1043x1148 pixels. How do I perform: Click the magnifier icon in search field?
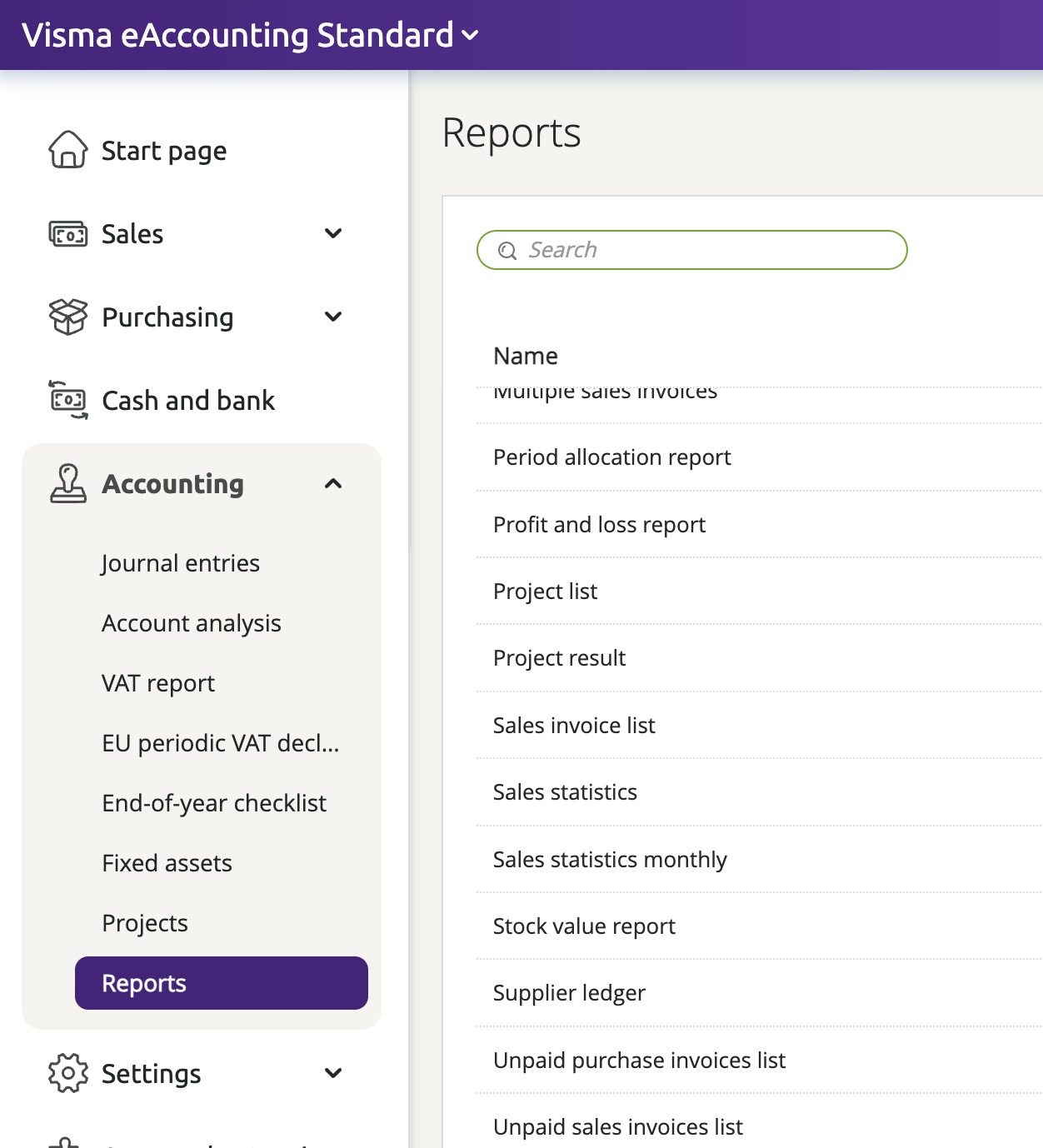click(x=507, y=251)
